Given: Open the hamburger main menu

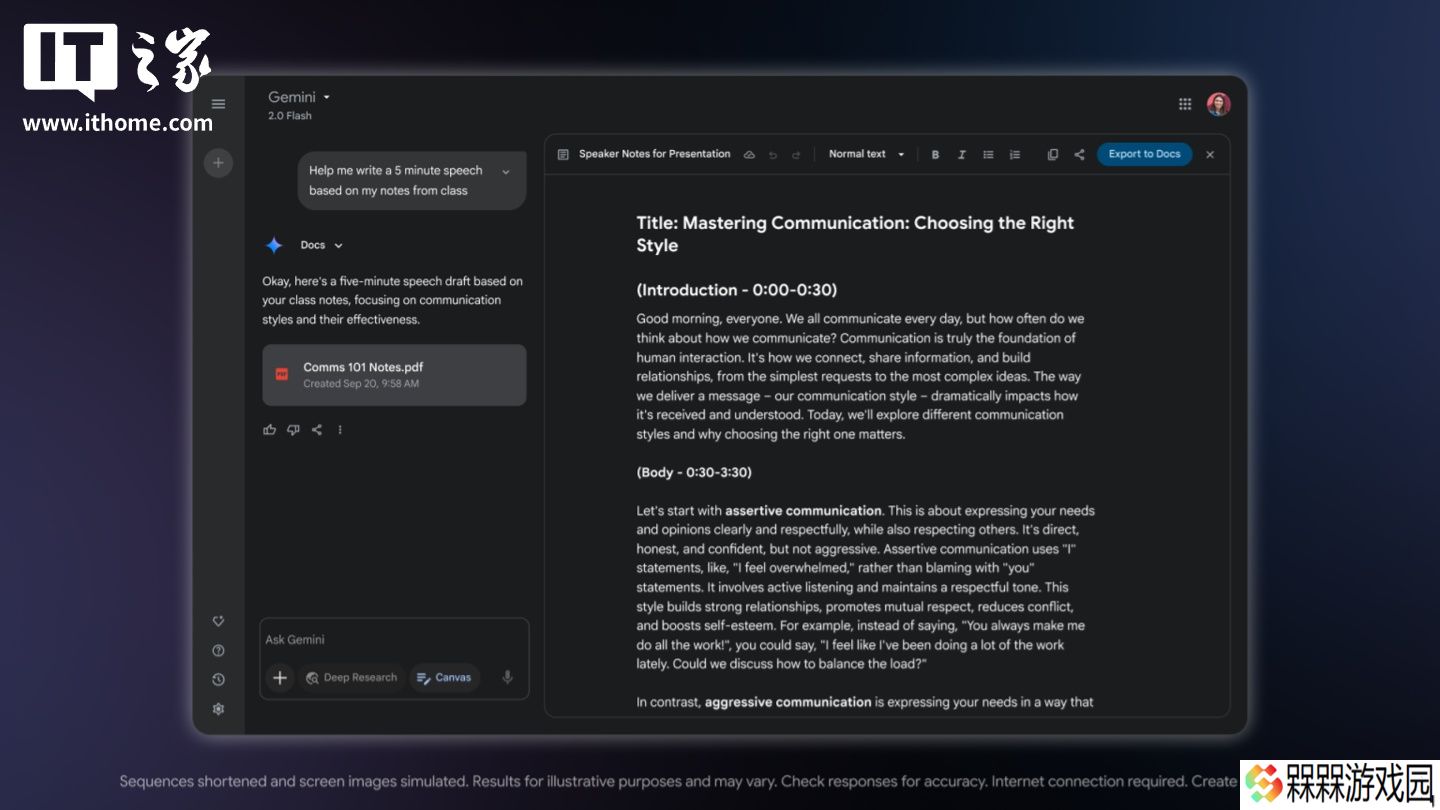Looking at the screenshot, I should click(x=218, y=104).
